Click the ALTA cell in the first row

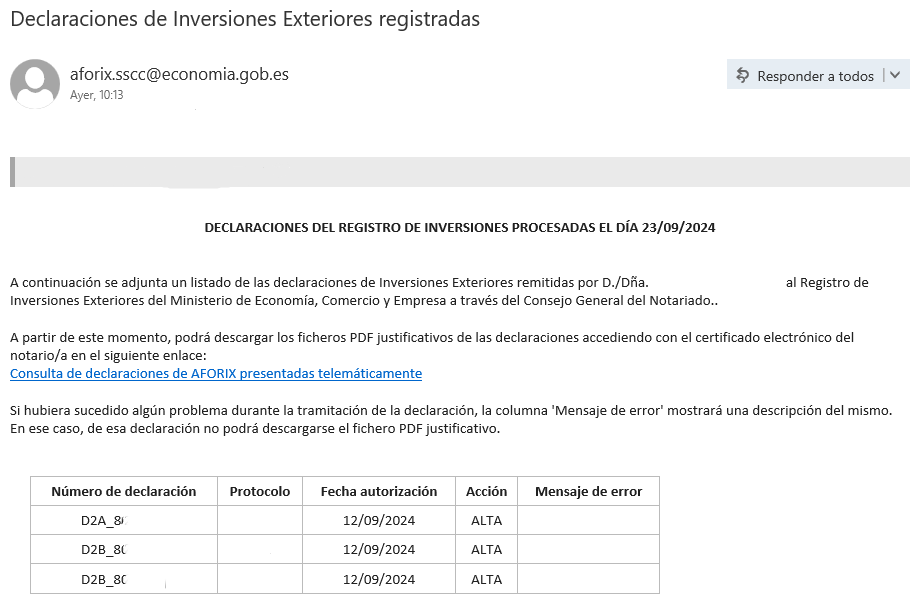[x=487, y=520]
